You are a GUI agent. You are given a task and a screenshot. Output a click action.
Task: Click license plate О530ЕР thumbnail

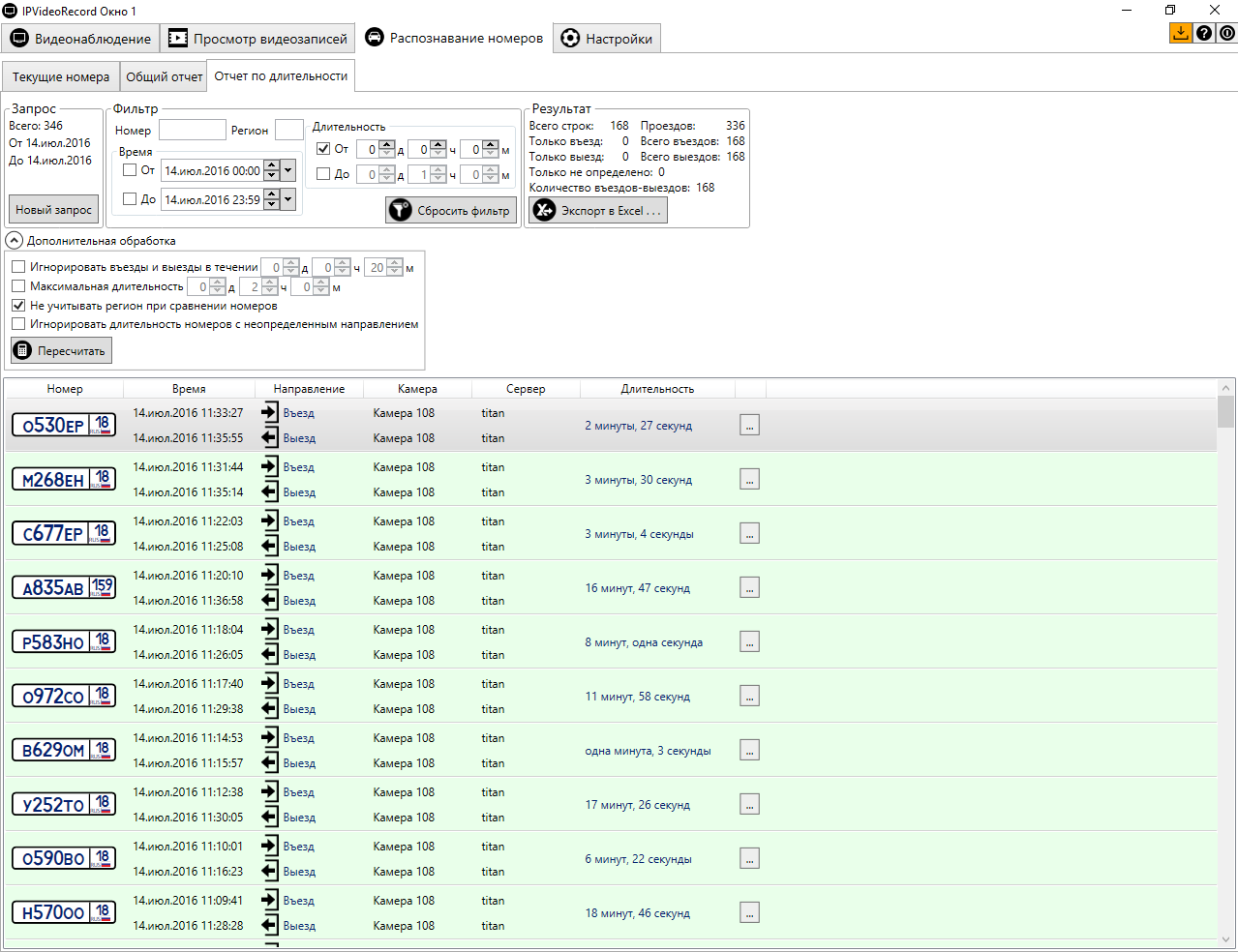64,425
